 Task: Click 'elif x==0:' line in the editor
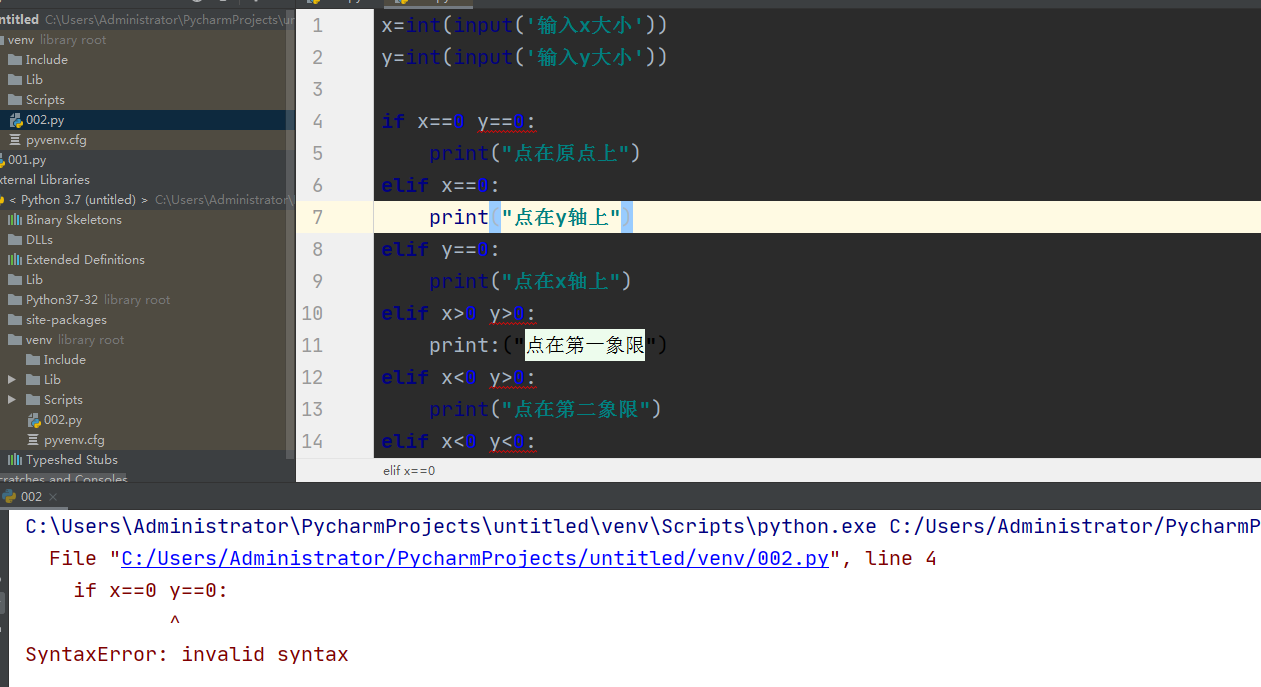(441, 185)
